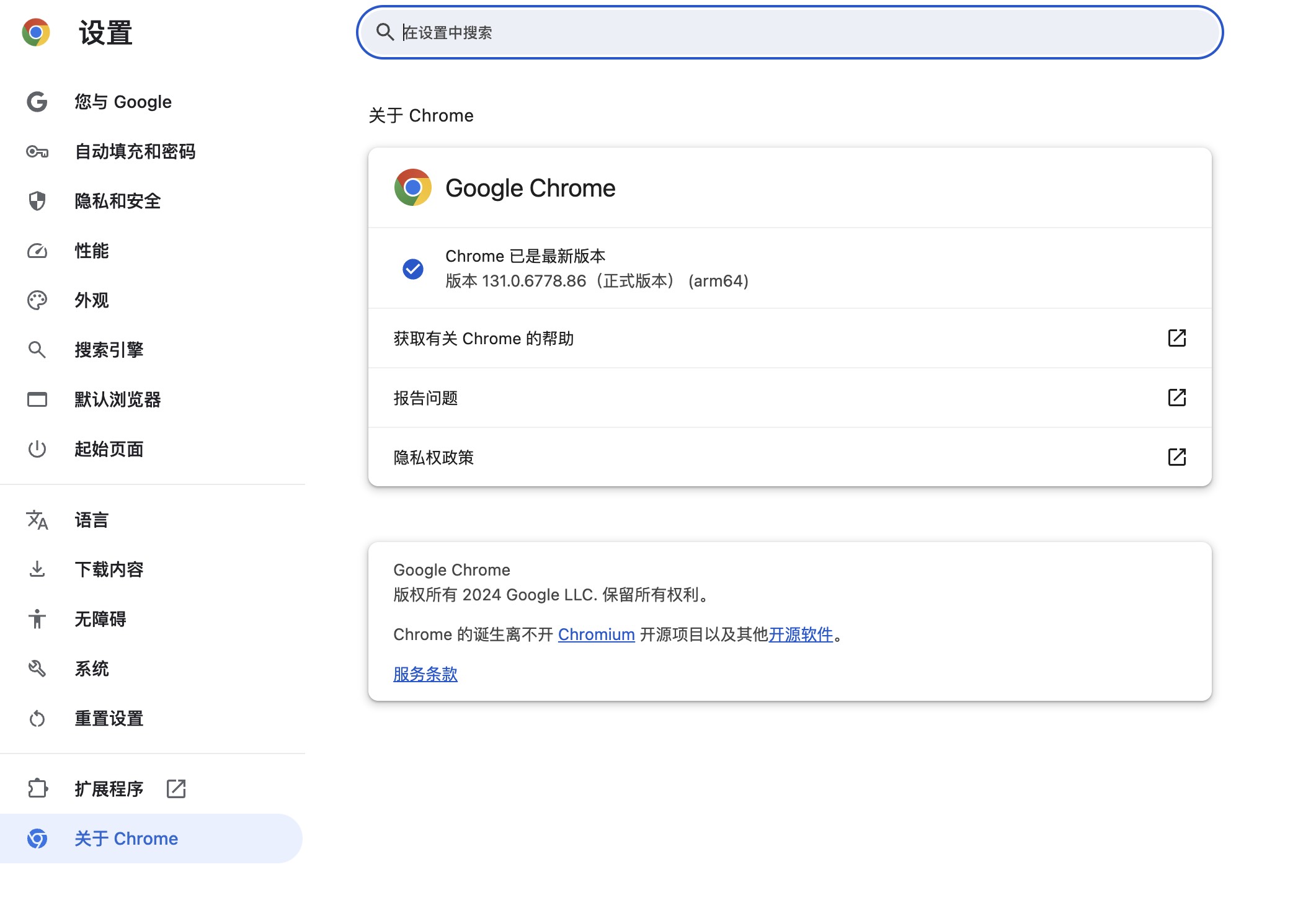Open 隐私和安全 settings
This screenshot has height=903, width=1316.
point(151,201)
